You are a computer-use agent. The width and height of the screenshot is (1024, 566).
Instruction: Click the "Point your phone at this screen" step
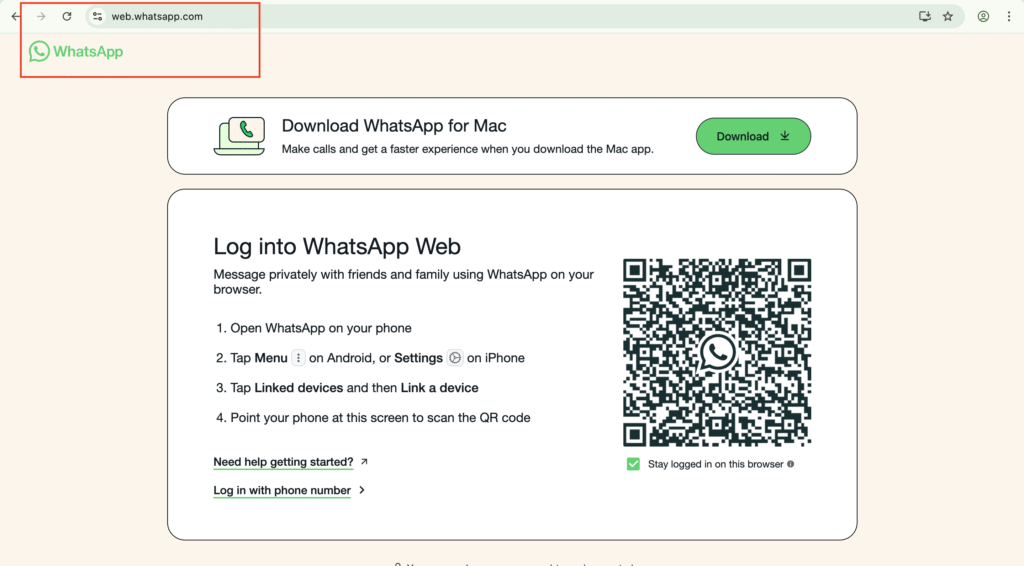coord(380,418)
